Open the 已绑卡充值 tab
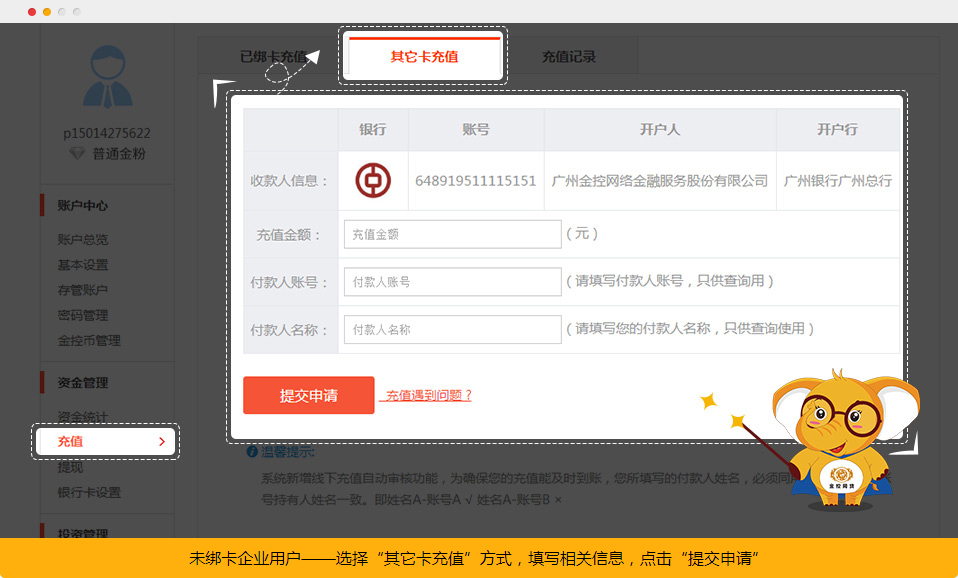The height and width of the screenshot is (578, 958). click(x=272, y=57)
